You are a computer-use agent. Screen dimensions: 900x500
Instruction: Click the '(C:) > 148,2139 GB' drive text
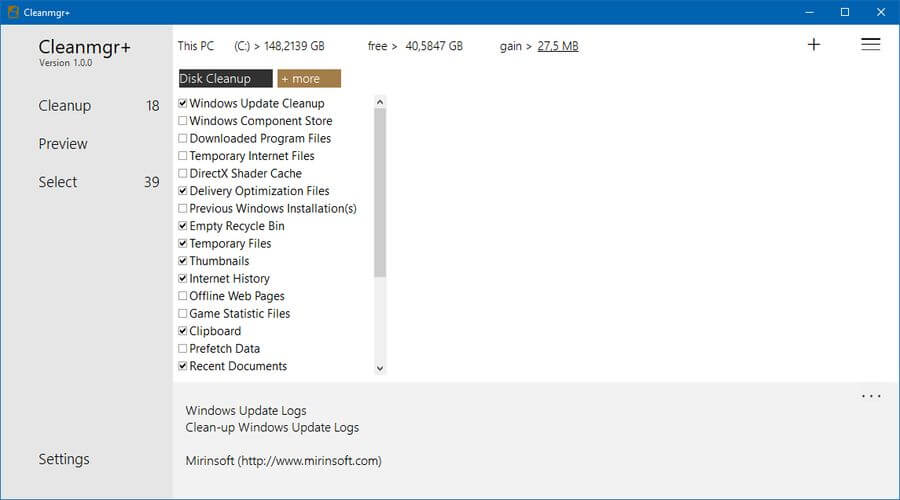tap(279, 46)
